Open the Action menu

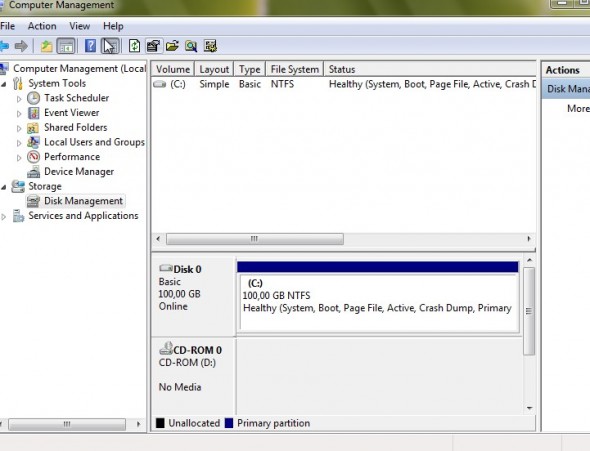click(x=42, y=26)
